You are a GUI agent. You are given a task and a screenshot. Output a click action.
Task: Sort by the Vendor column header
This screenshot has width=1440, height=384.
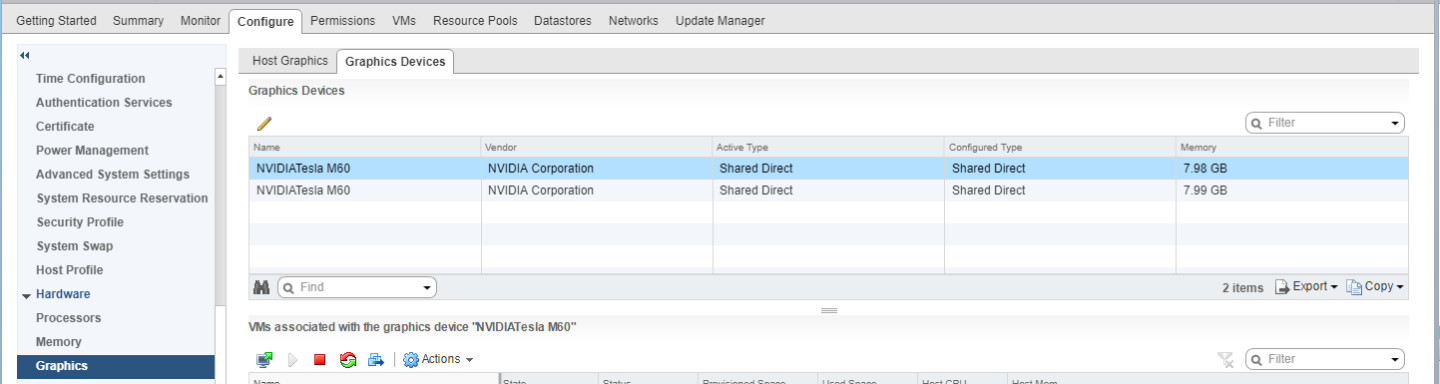(x=596, y=147)
